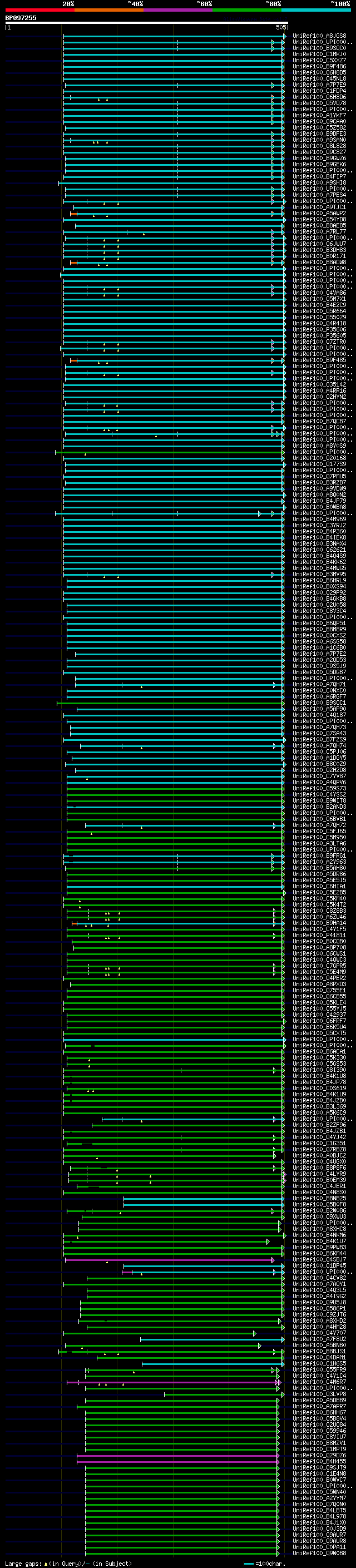This screenshot has width=356, height=1568.
Task: Select hit label UniRef100_Q9W0B8
Action: [319, 1553]
